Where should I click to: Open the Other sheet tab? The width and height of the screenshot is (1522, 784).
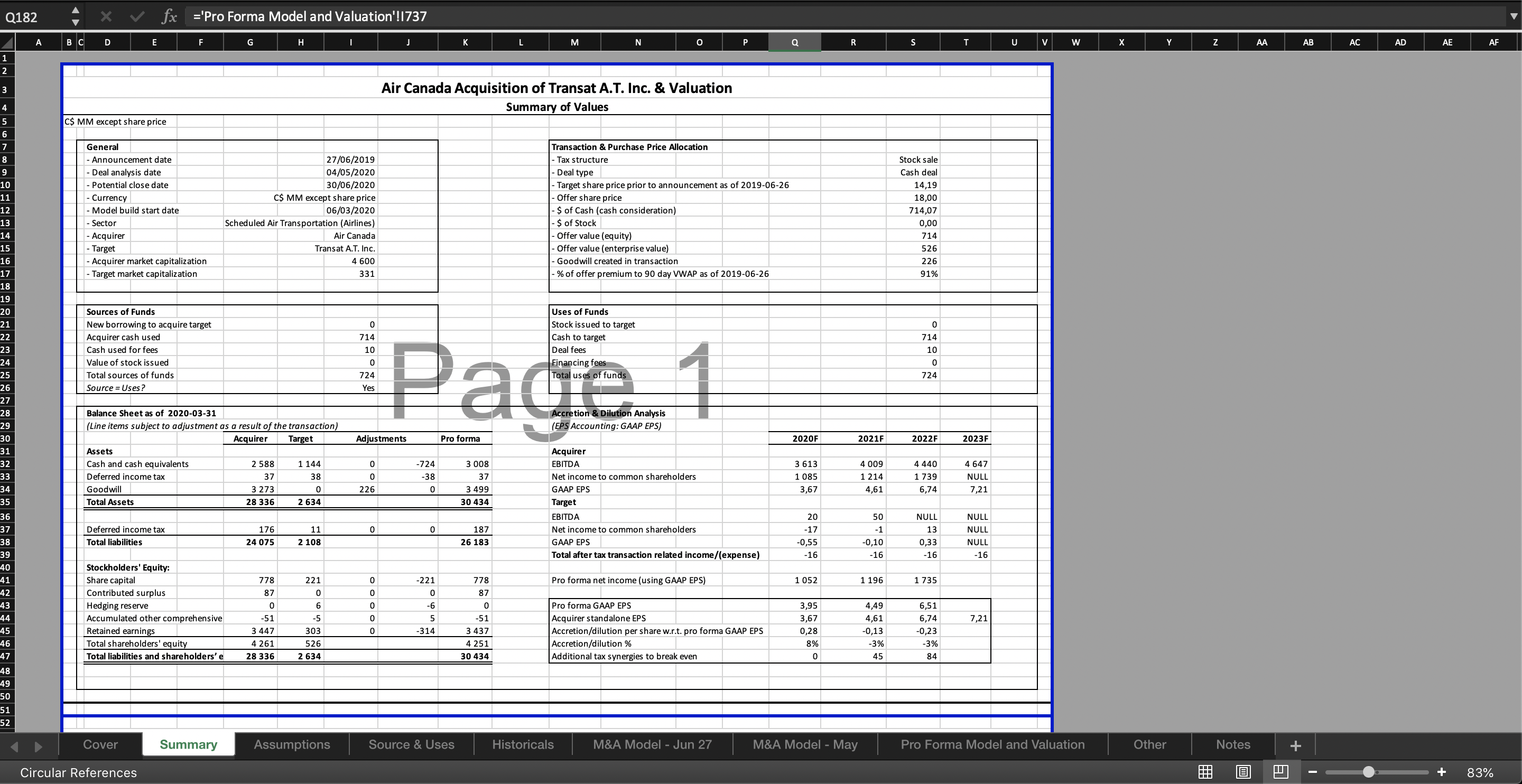point(1149,744)
